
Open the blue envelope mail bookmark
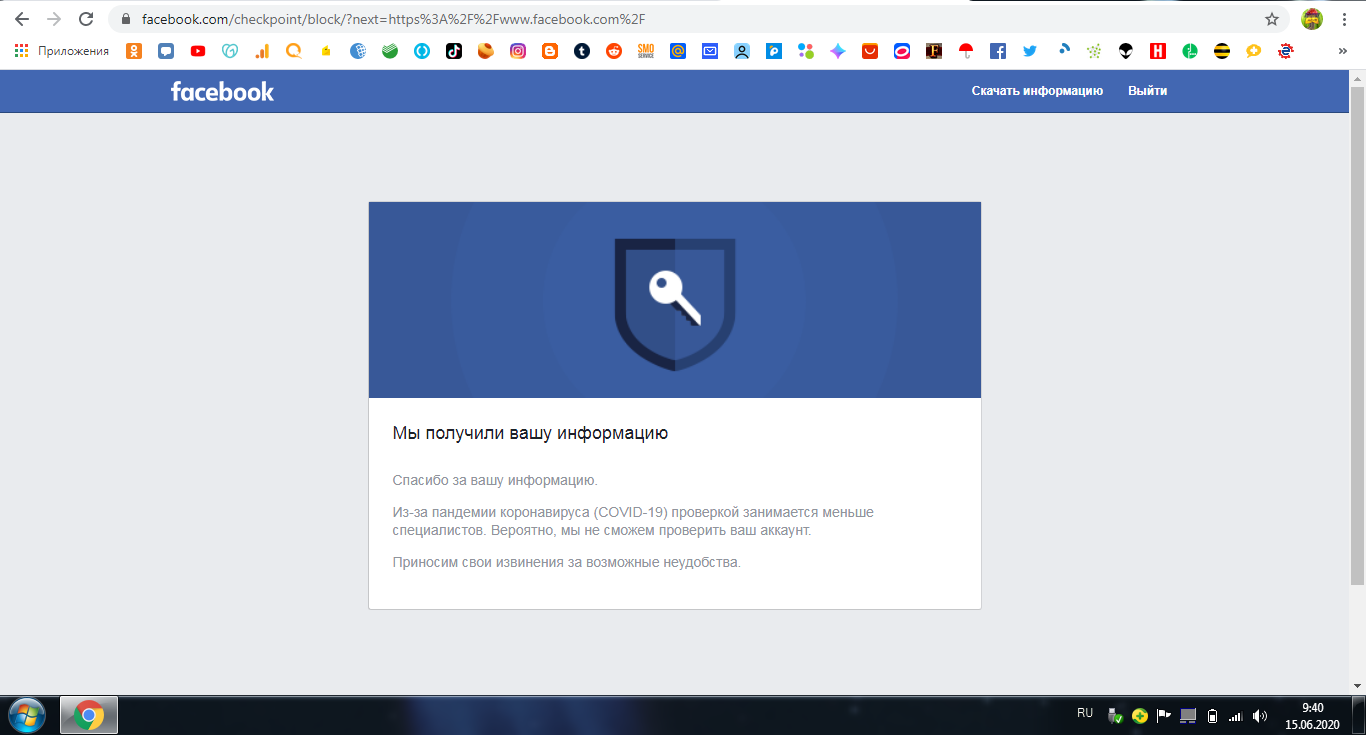(x=710, y=51)
